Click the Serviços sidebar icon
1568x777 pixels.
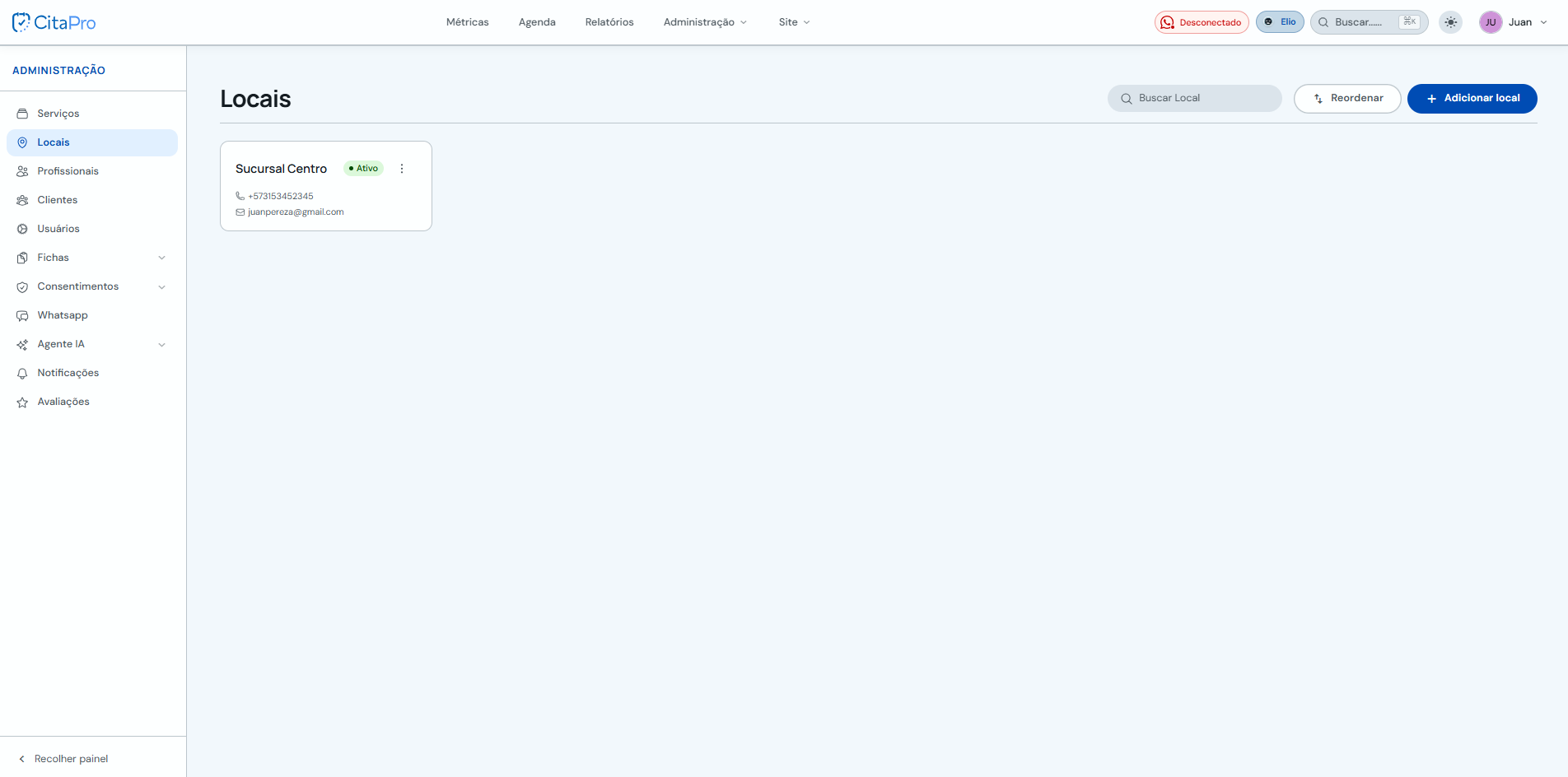tap(22, 114)
